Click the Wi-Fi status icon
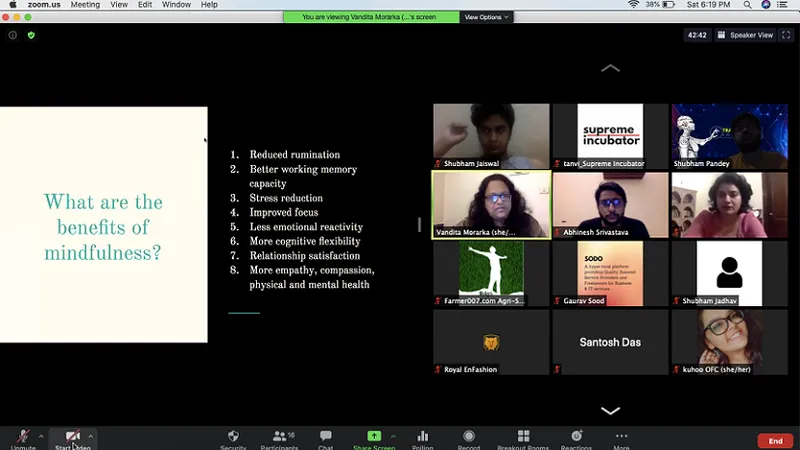Screen dimensions: 800x450 [633, 5]
